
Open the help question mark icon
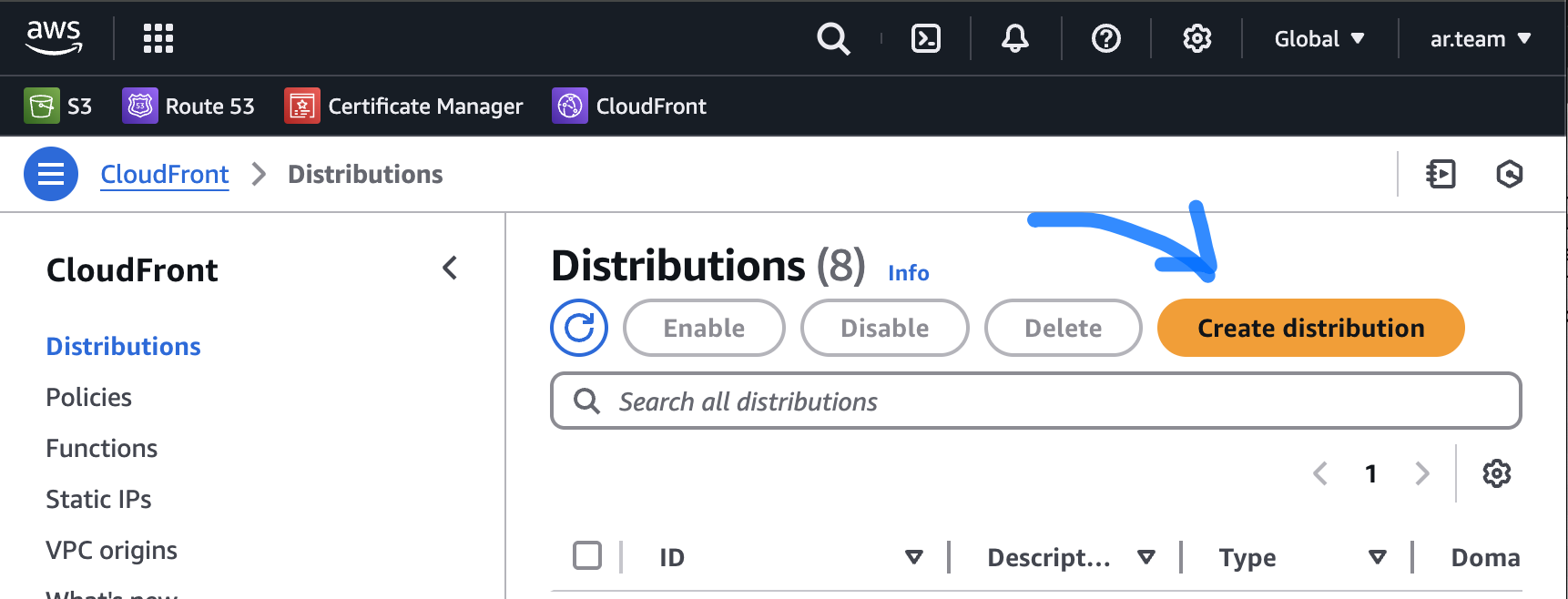point(1105,38)
